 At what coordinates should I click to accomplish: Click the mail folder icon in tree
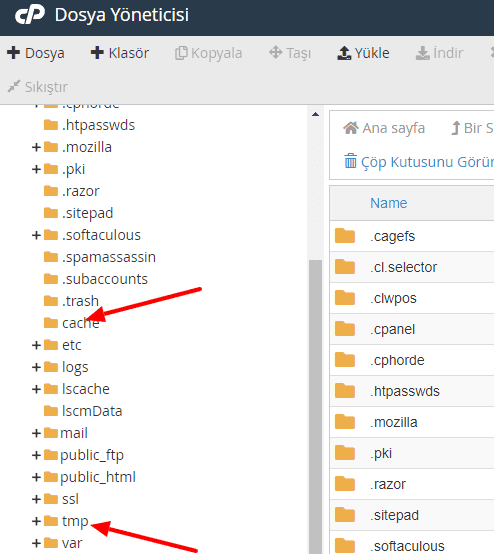(51, 433)
